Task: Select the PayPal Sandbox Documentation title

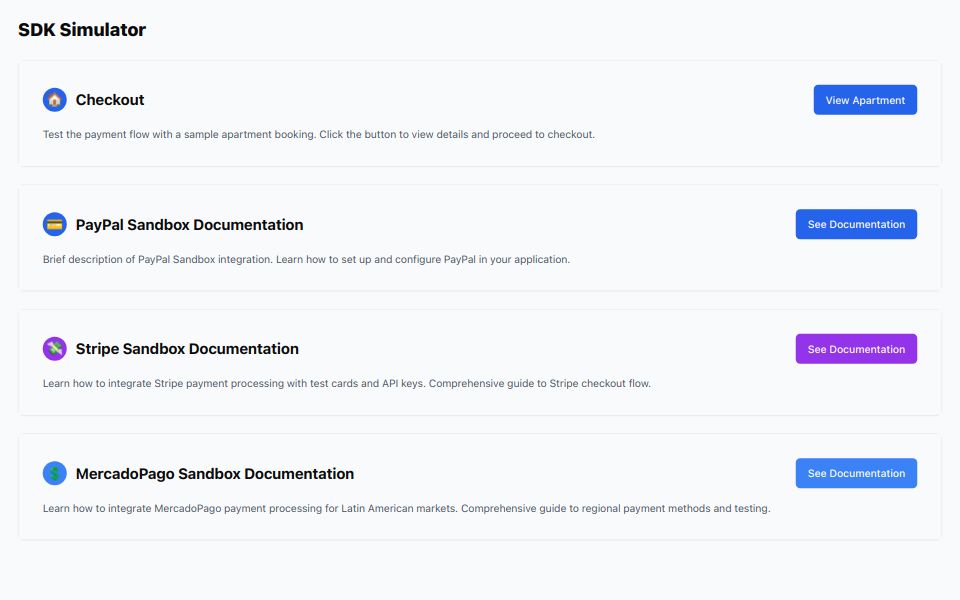Action: (x=190, y=224)
